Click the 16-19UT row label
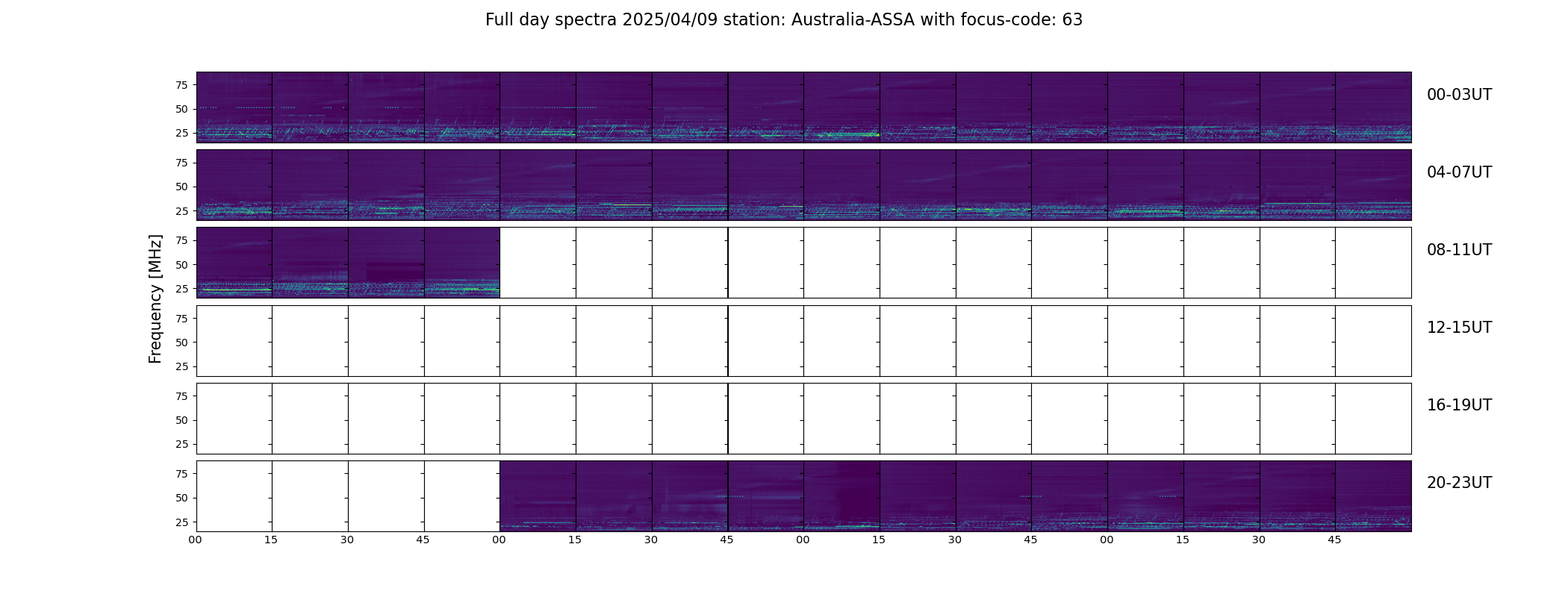 1459,405
